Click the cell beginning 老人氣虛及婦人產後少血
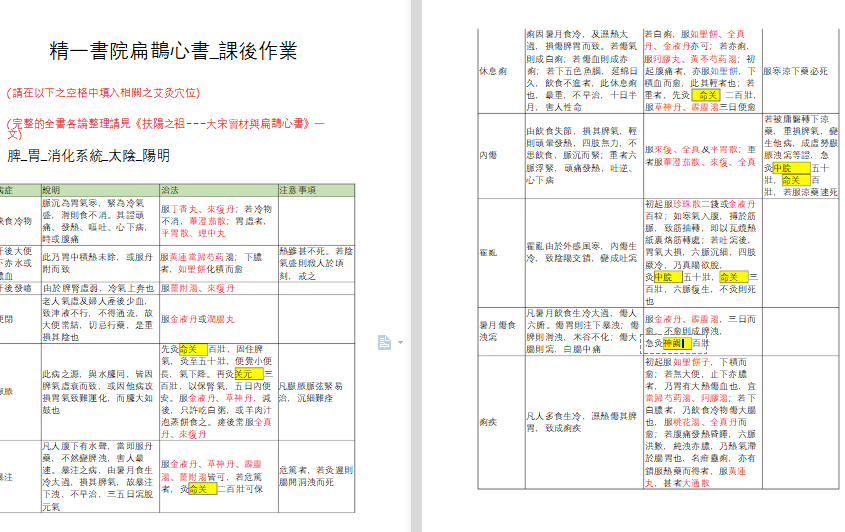 pyautogui.click(x=98, y=319)
